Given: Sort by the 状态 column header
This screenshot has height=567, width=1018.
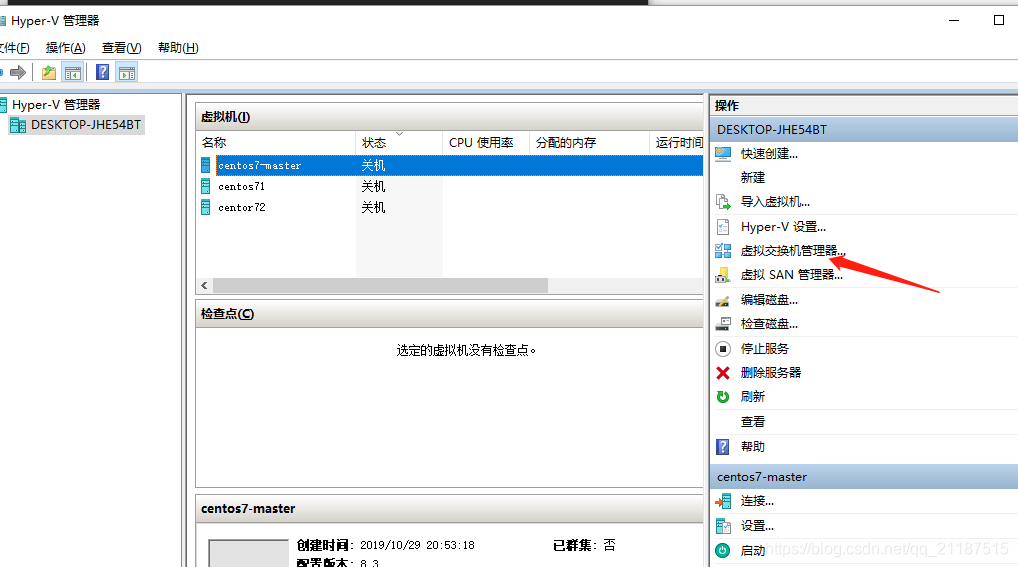Looking at the screenshot, I should (x=399, y=143).
